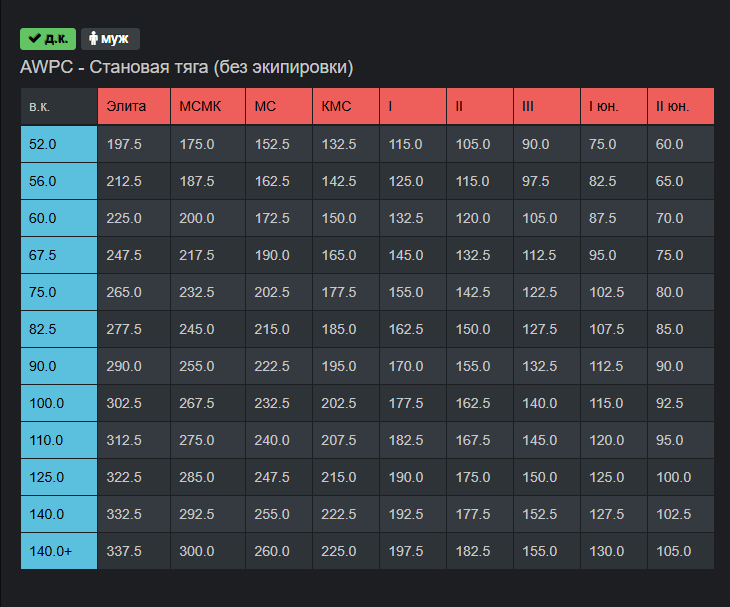Click II юн. value 80.0 in row 75.0

tap(681, 292)
